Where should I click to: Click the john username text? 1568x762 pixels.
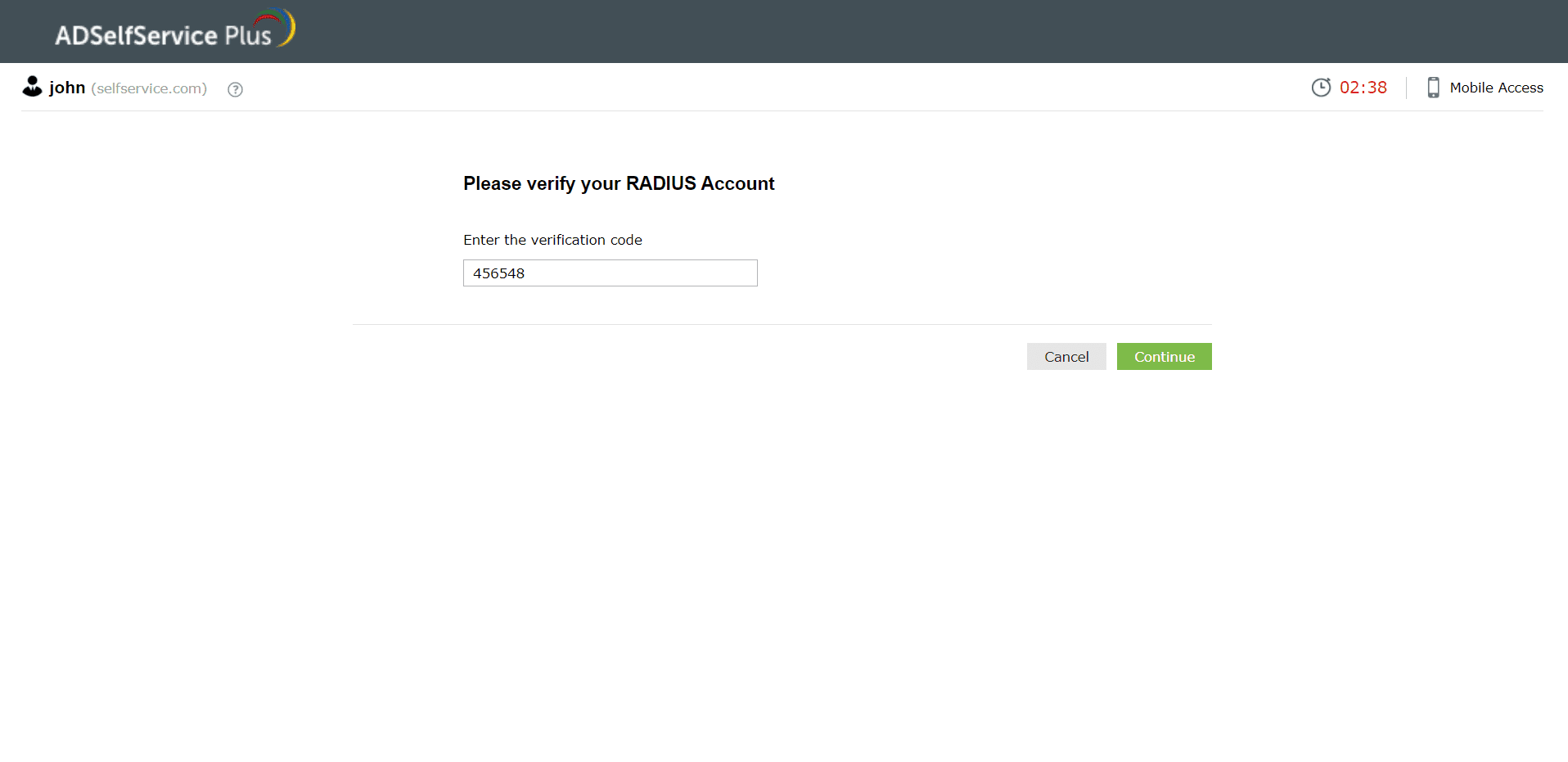click(x=67, y=88)
